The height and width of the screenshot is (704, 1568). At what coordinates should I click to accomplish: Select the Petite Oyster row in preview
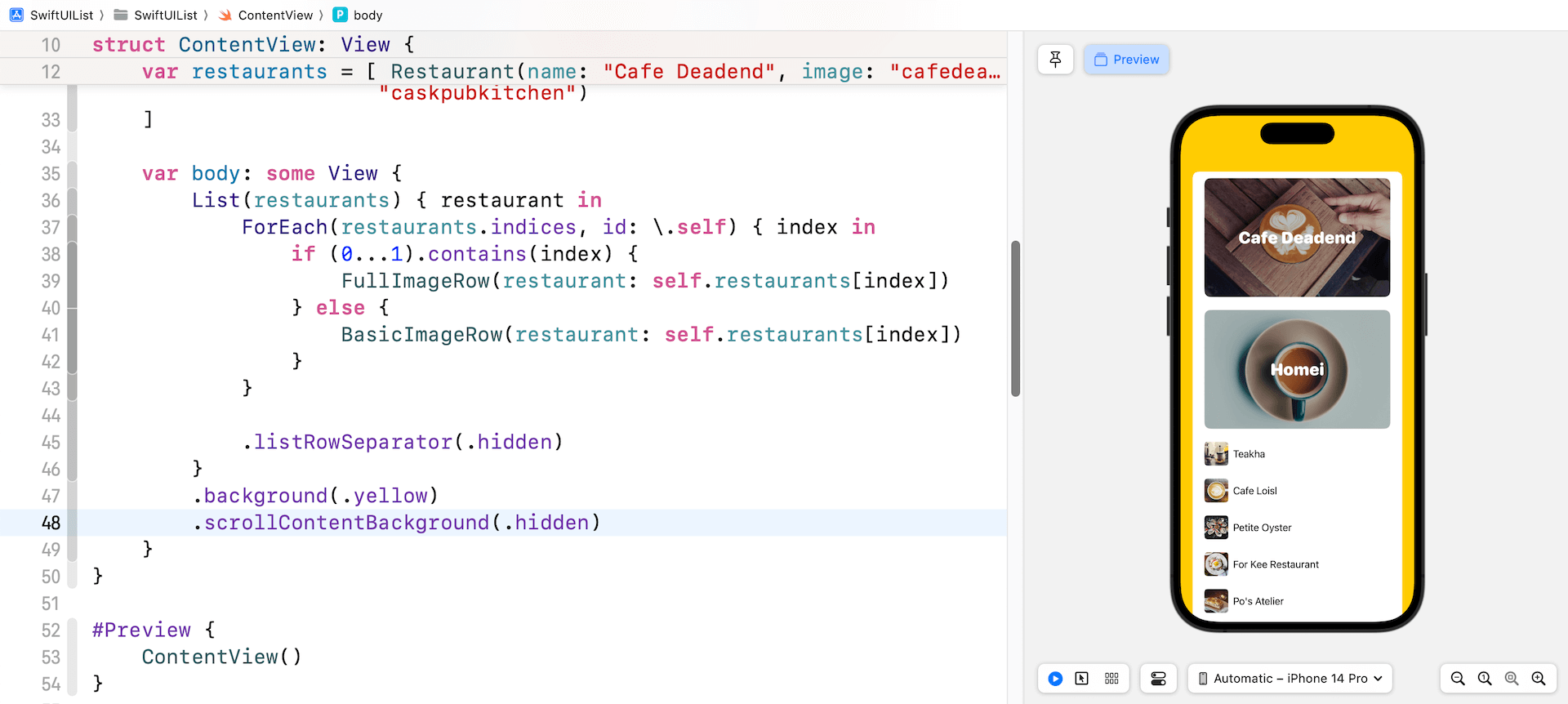(1297, 528)
